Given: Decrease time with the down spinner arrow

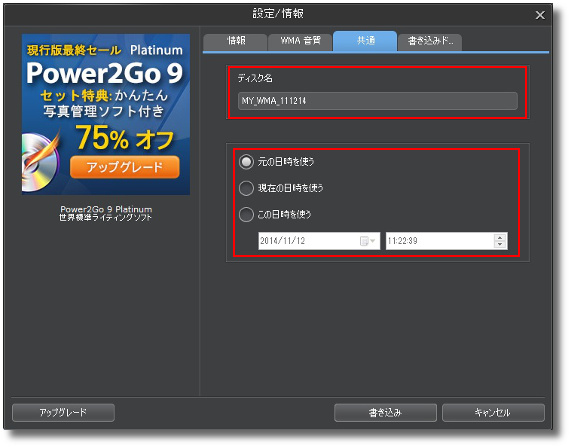Looking at the screenshot, I should [500, 244].
